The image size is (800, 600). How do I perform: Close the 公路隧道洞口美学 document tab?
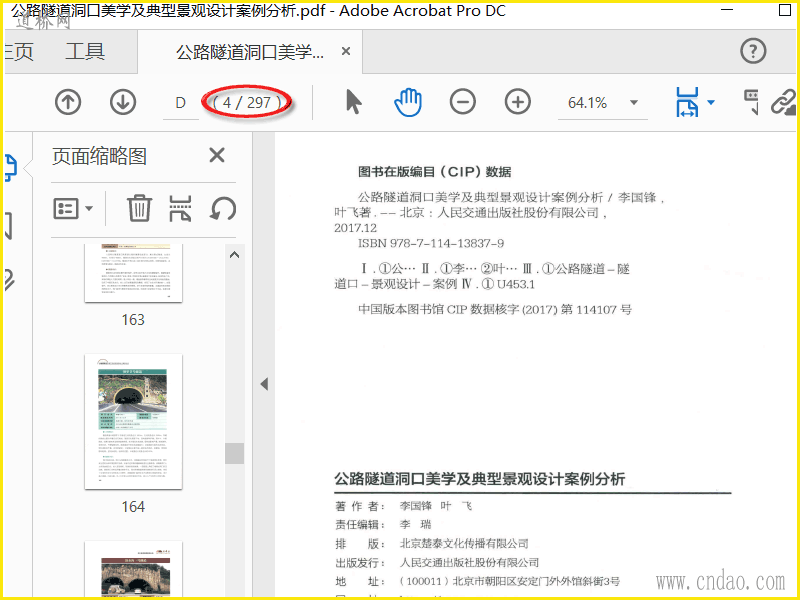coord(346,51)
